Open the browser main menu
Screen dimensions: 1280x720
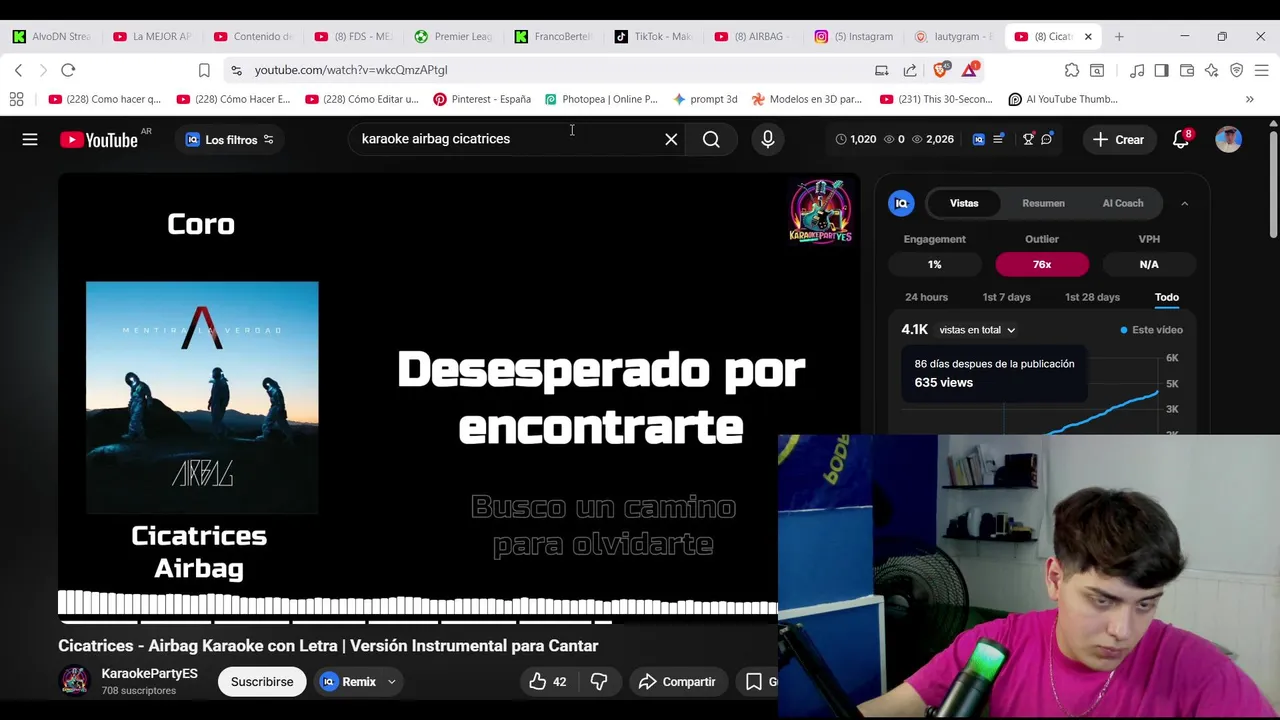pos(1262,70)
